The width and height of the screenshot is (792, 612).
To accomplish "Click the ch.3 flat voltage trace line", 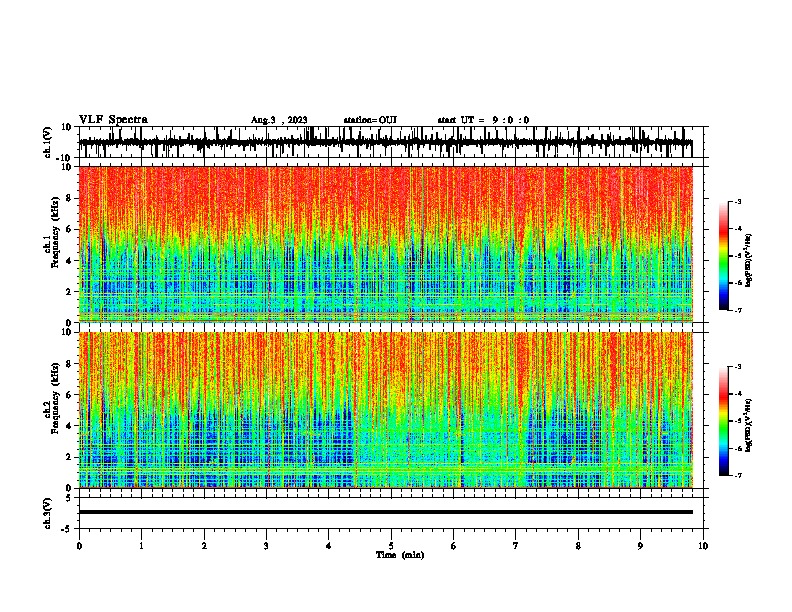I will pyautogui.click(x=385, y=512).
